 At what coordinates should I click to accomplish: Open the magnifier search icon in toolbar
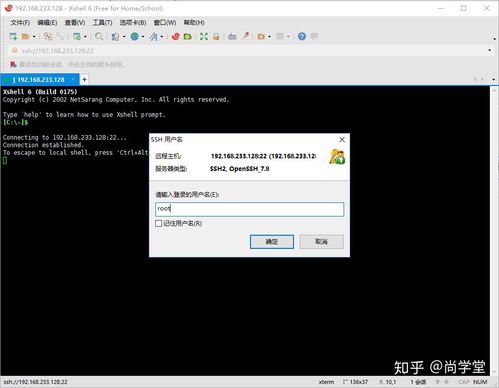coord(99,36)
